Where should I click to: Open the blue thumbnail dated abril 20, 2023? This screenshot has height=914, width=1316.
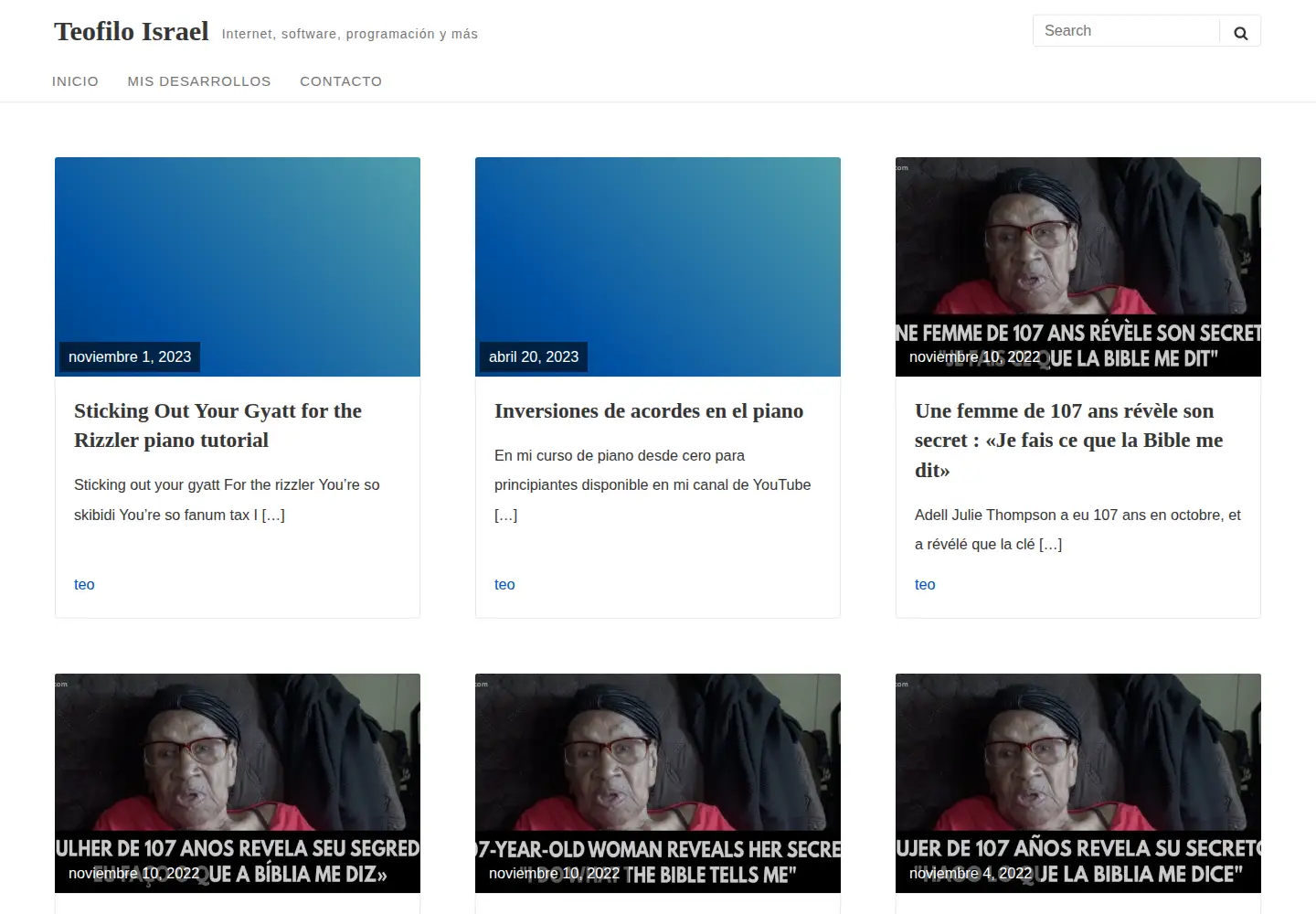[658, 267]
